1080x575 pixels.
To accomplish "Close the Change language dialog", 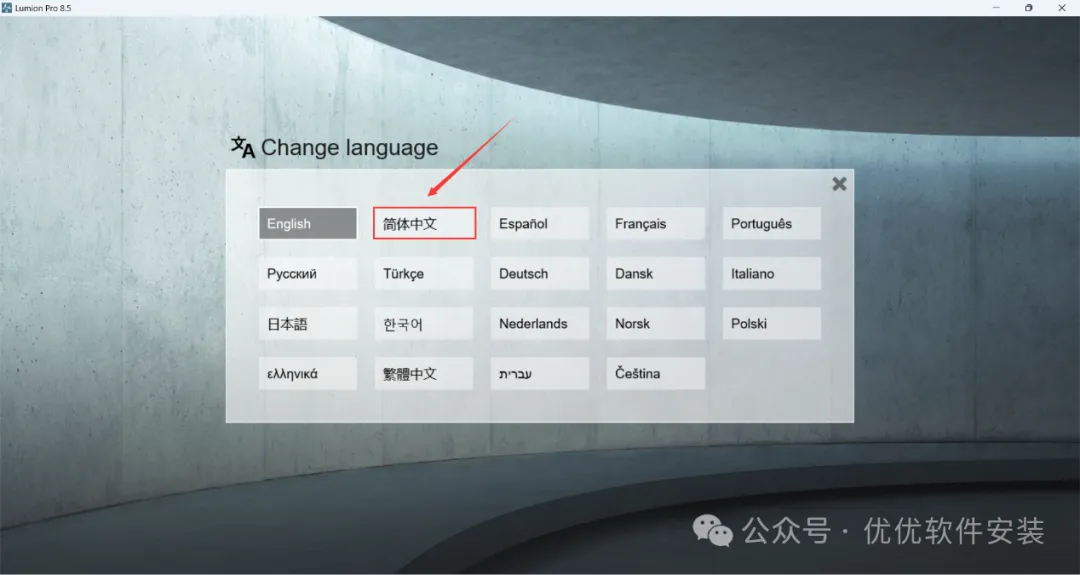I will pos(839,184).
